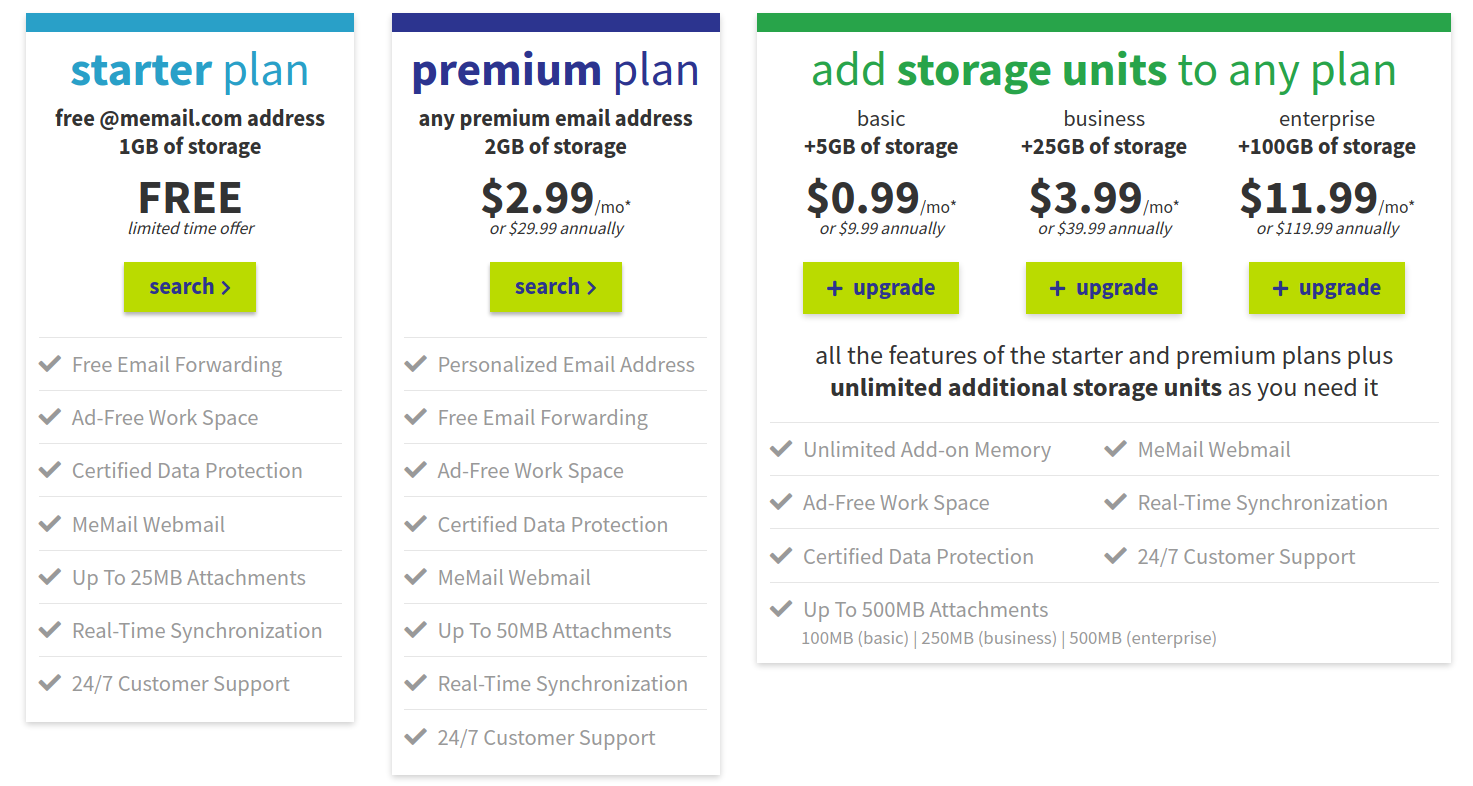Click checkmark beside Unlimited Add-on Memory

point(781,448)
